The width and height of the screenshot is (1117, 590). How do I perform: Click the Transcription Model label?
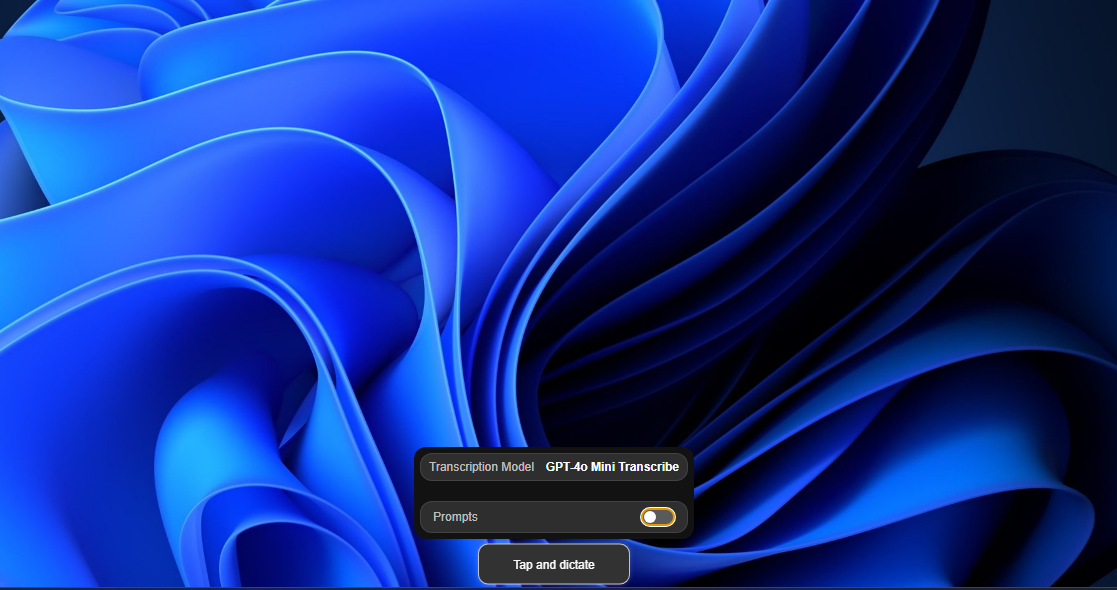(x=480, y=467)
